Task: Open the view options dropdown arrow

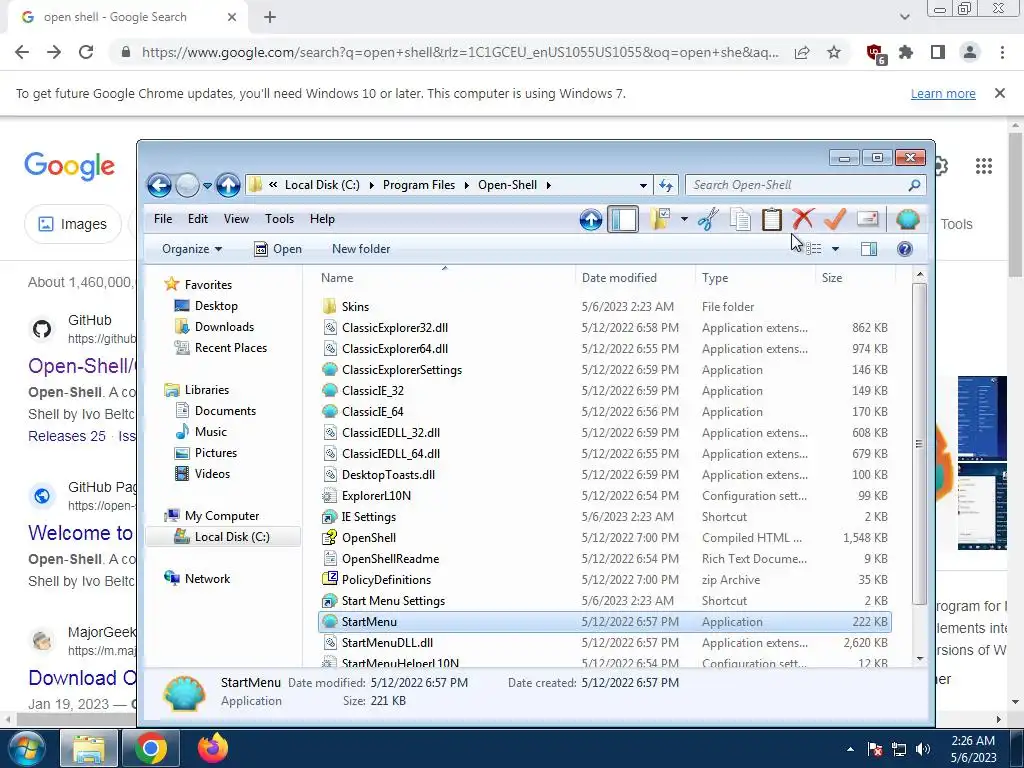Action: coord(835,249)
